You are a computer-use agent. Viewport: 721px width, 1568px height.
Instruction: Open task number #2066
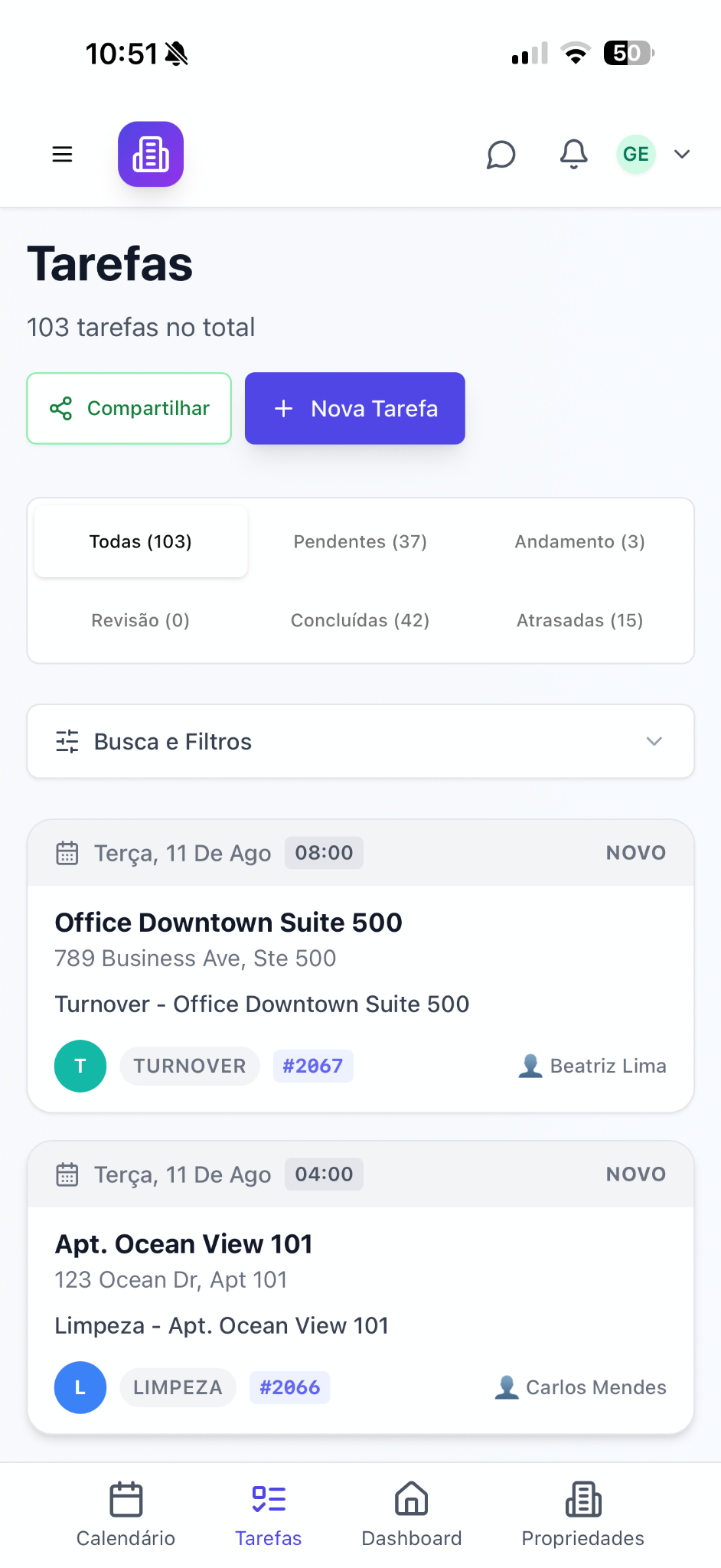click(x=290, y=1387)
